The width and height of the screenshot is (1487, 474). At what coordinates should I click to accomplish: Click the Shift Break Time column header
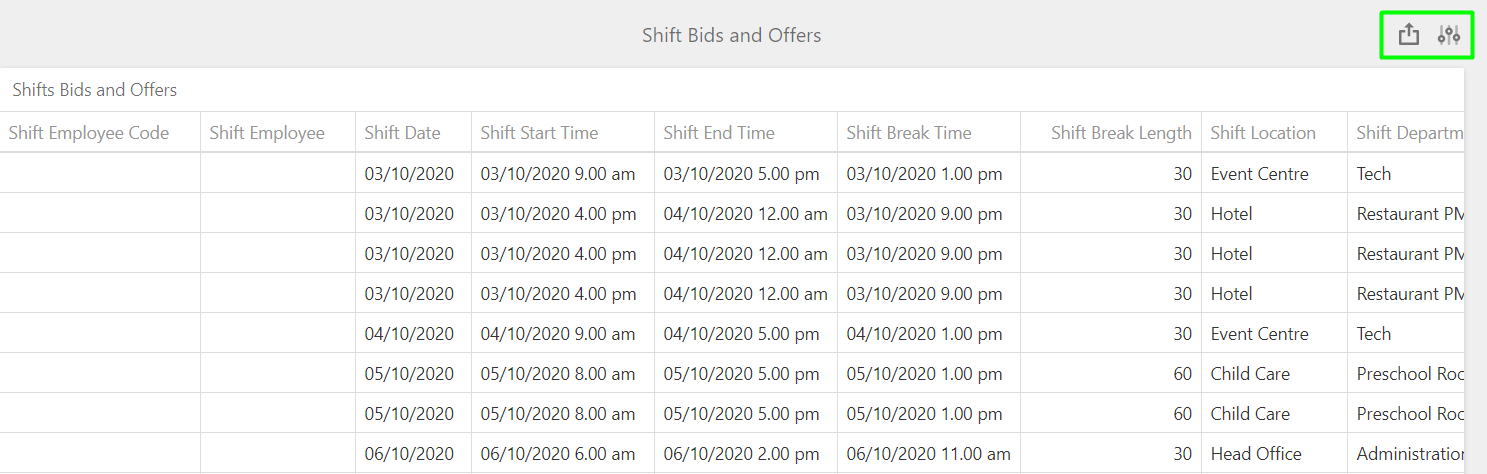[x=909, y=133]
